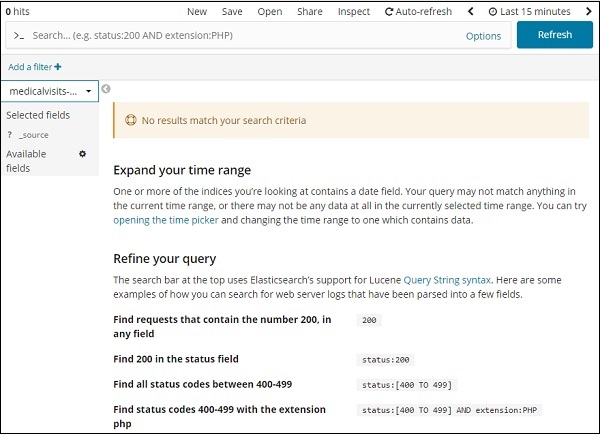Click the clock icon in time picker
The height and width of the screenshot is (434, 600).
point(493,12)
